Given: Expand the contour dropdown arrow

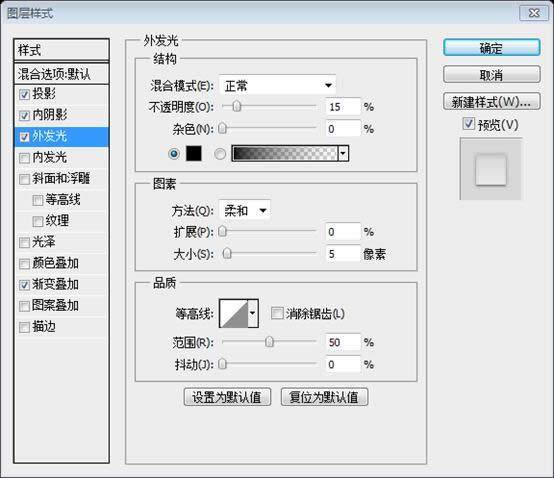Looking at the screenshot, I should (x=253, y=313).
